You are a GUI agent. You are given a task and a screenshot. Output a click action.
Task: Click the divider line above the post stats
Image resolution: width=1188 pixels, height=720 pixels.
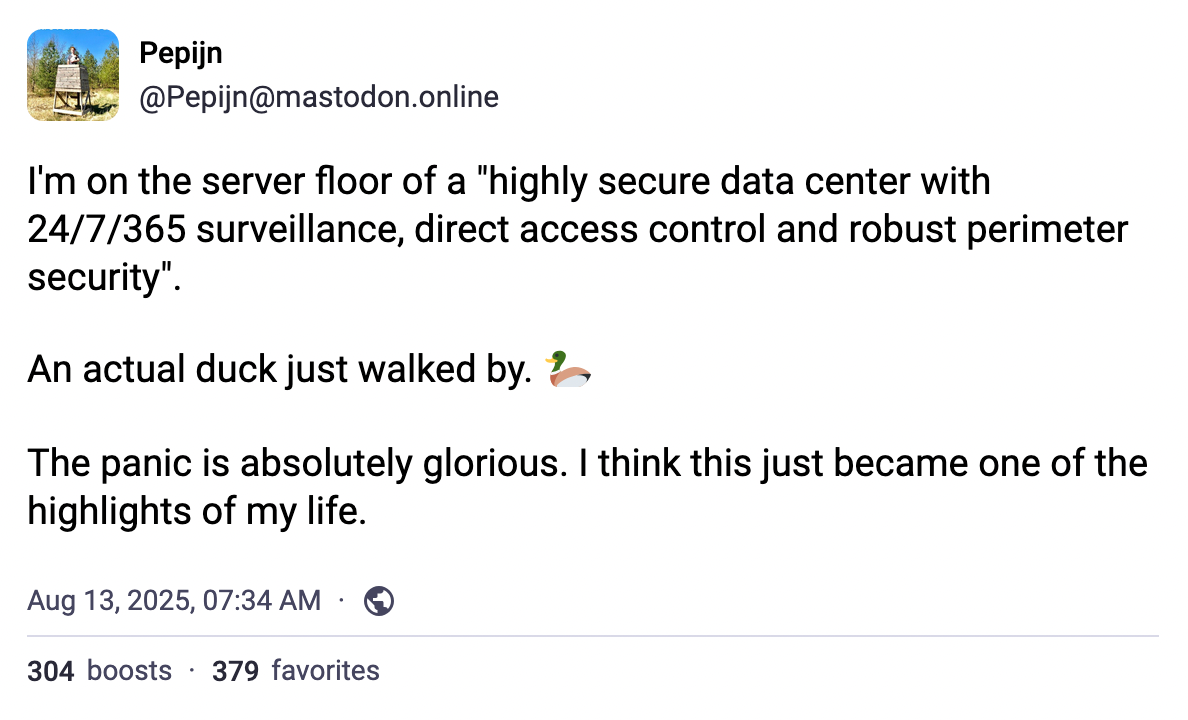click(x=593, y=636)
